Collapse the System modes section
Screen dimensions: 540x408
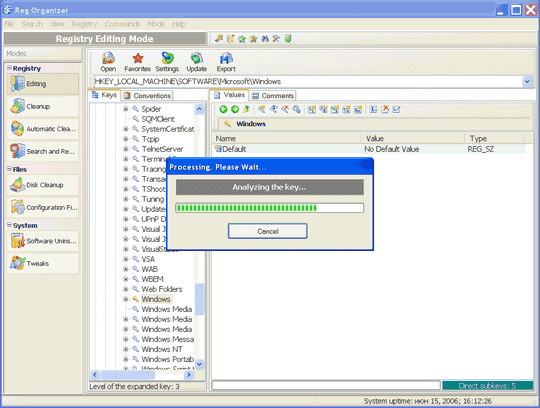[9, 225]
